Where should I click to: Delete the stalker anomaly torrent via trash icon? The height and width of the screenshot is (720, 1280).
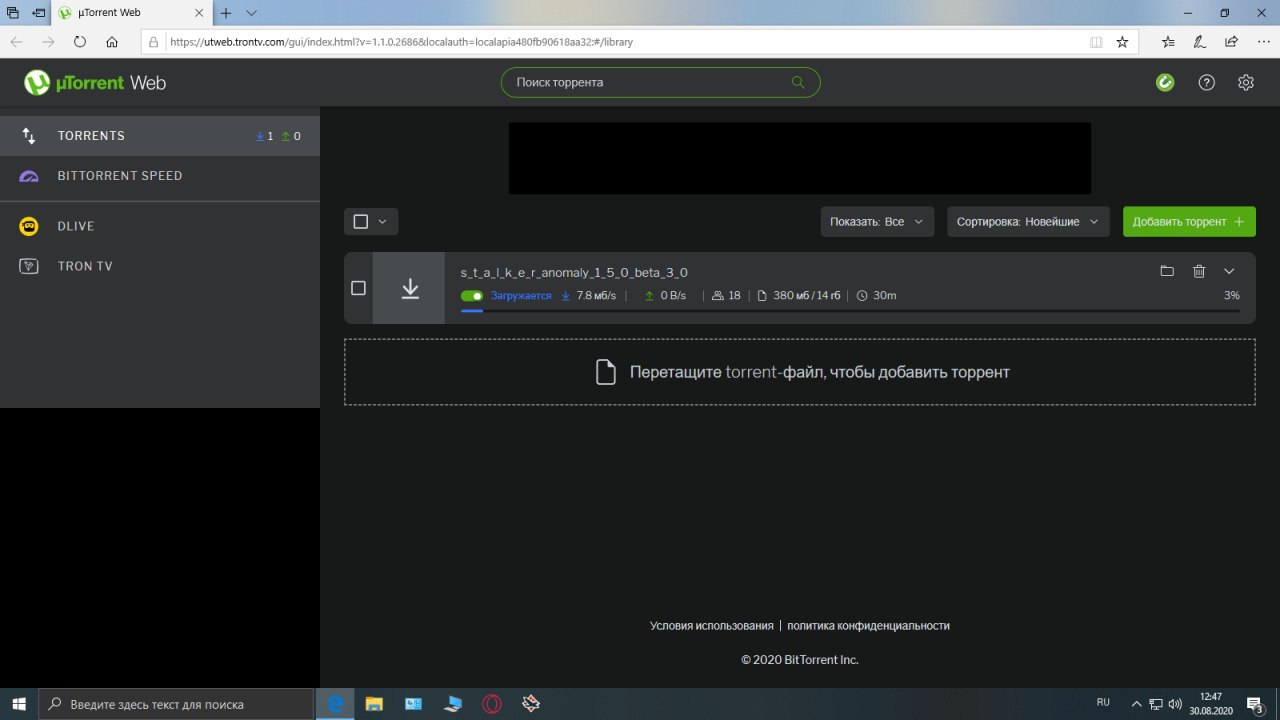(1199, 271)
